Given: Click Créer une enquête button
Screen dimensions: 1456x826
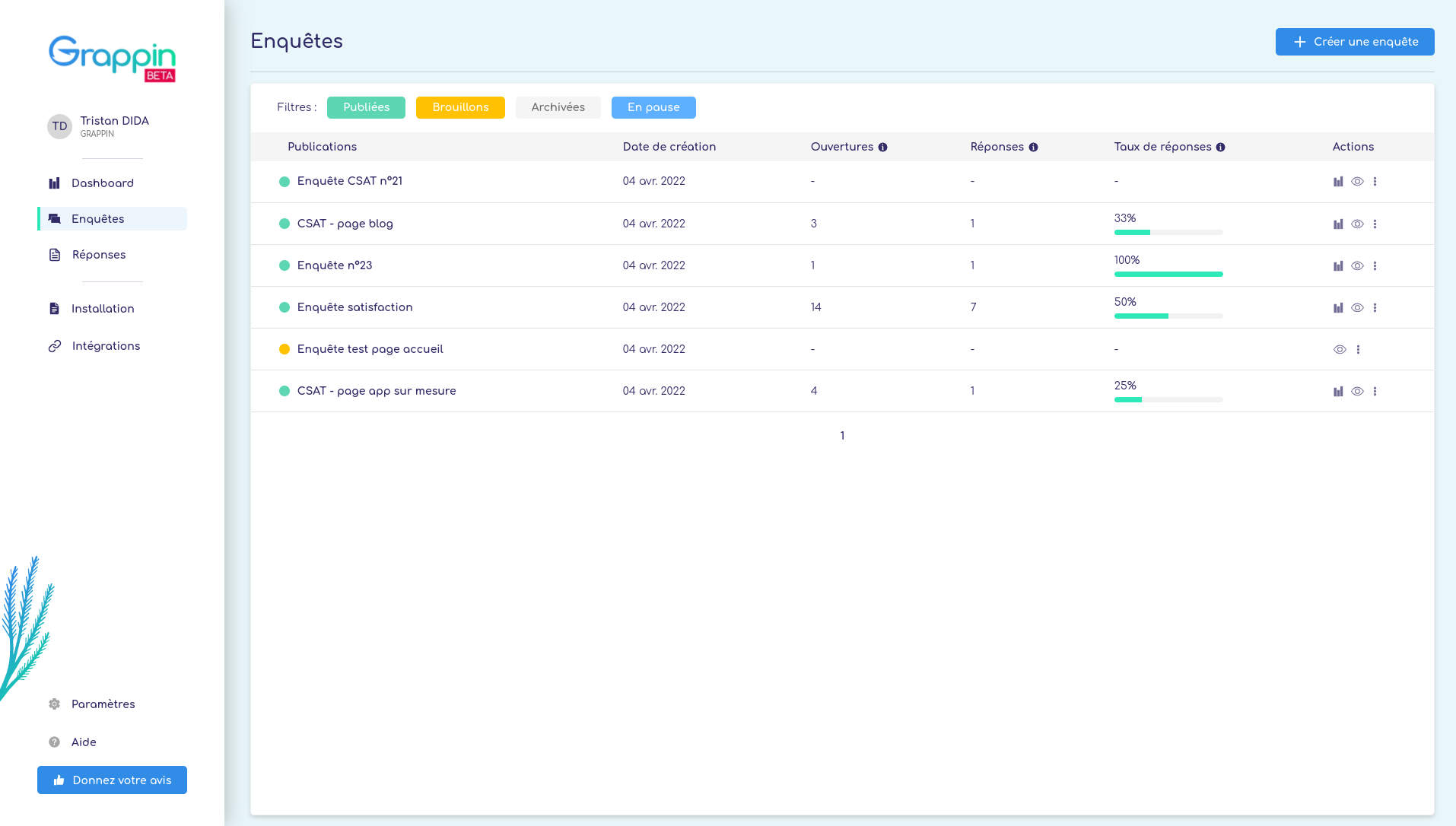Looking at the screenshot, I should (x=1355, y=42).
